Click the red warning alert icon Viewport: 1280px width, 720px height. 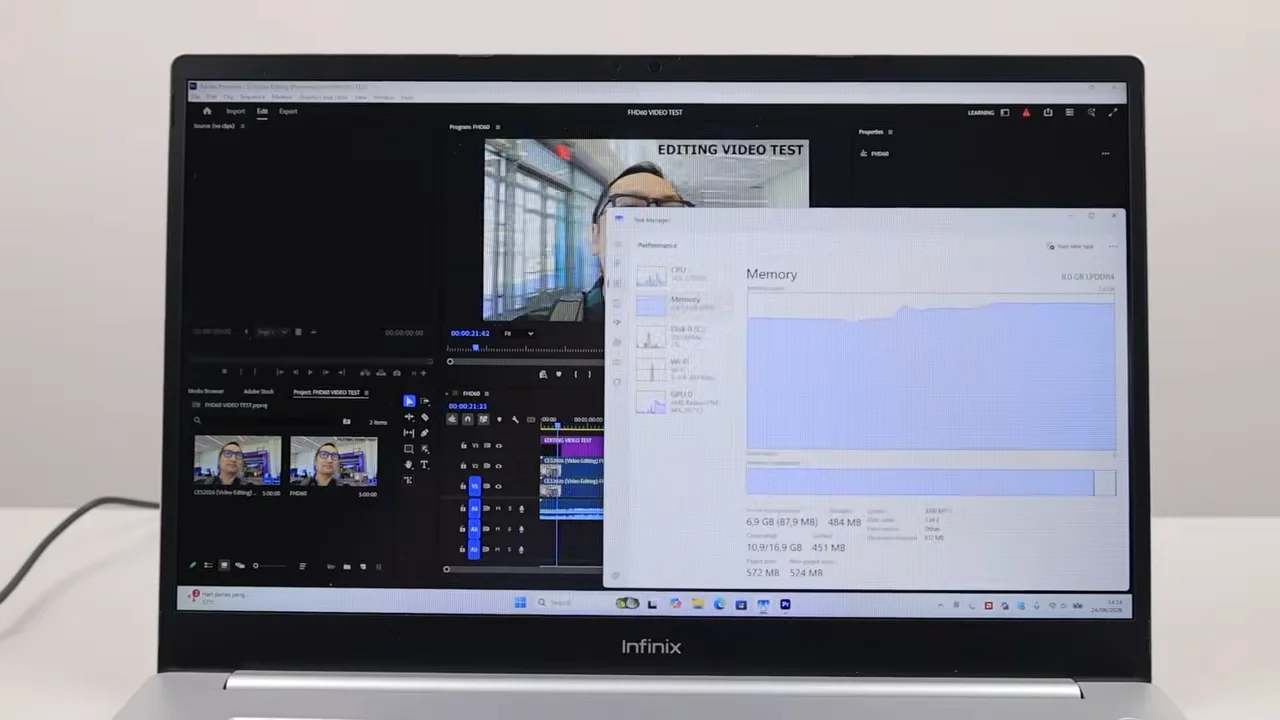[x=1026, y=113]
